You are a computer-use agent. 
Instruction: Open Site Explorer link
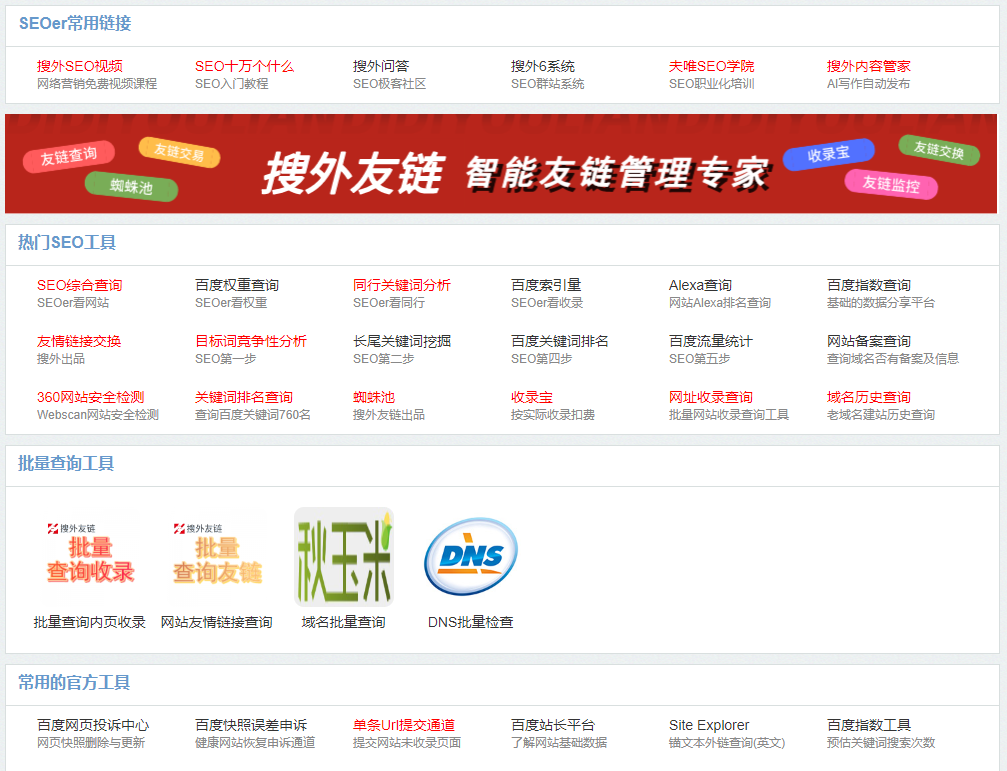tap(709, 725)
